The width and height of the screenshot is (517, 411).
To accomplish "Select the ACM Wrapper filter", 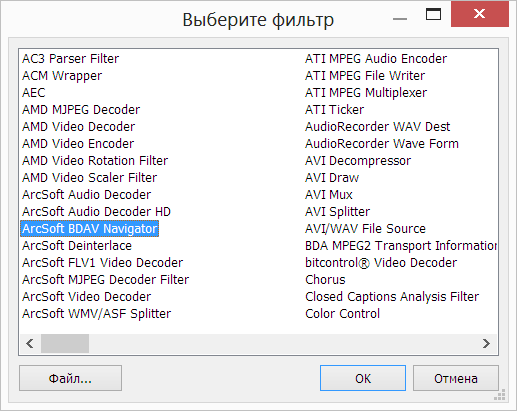I will click(x=62, y=76).
